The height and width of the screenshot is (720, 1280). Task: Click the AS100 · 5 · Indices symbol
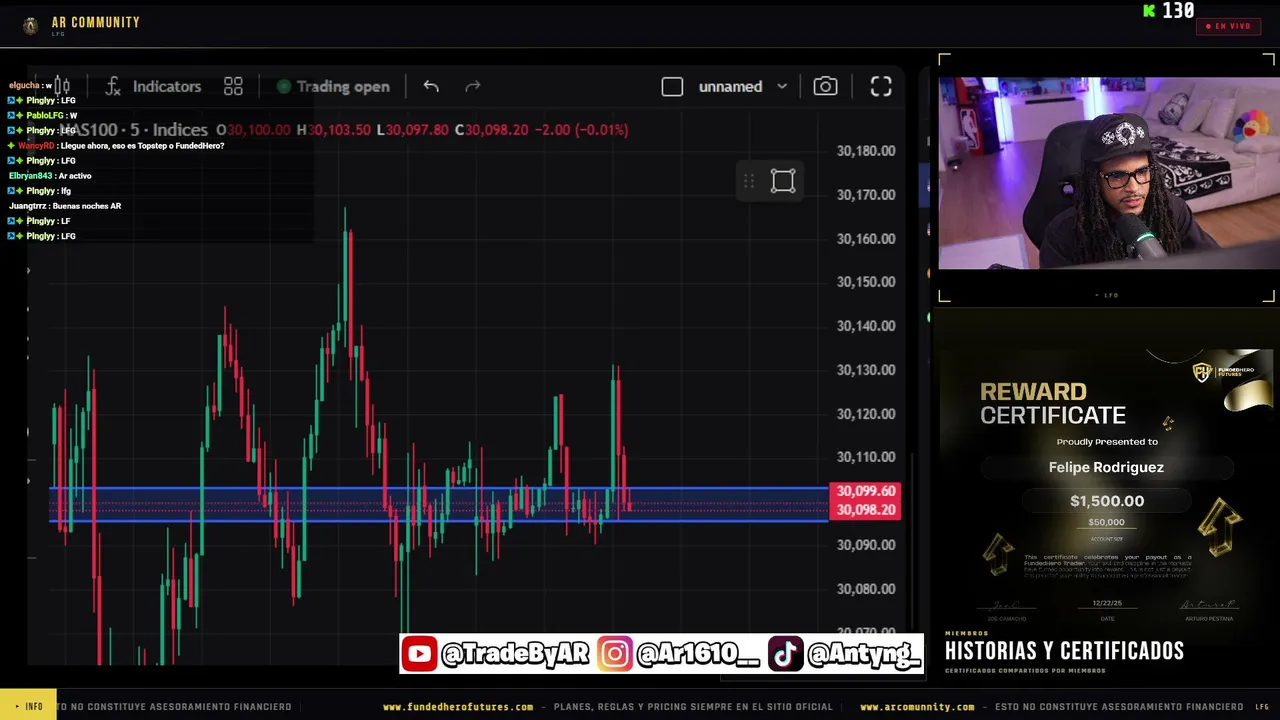134,130
